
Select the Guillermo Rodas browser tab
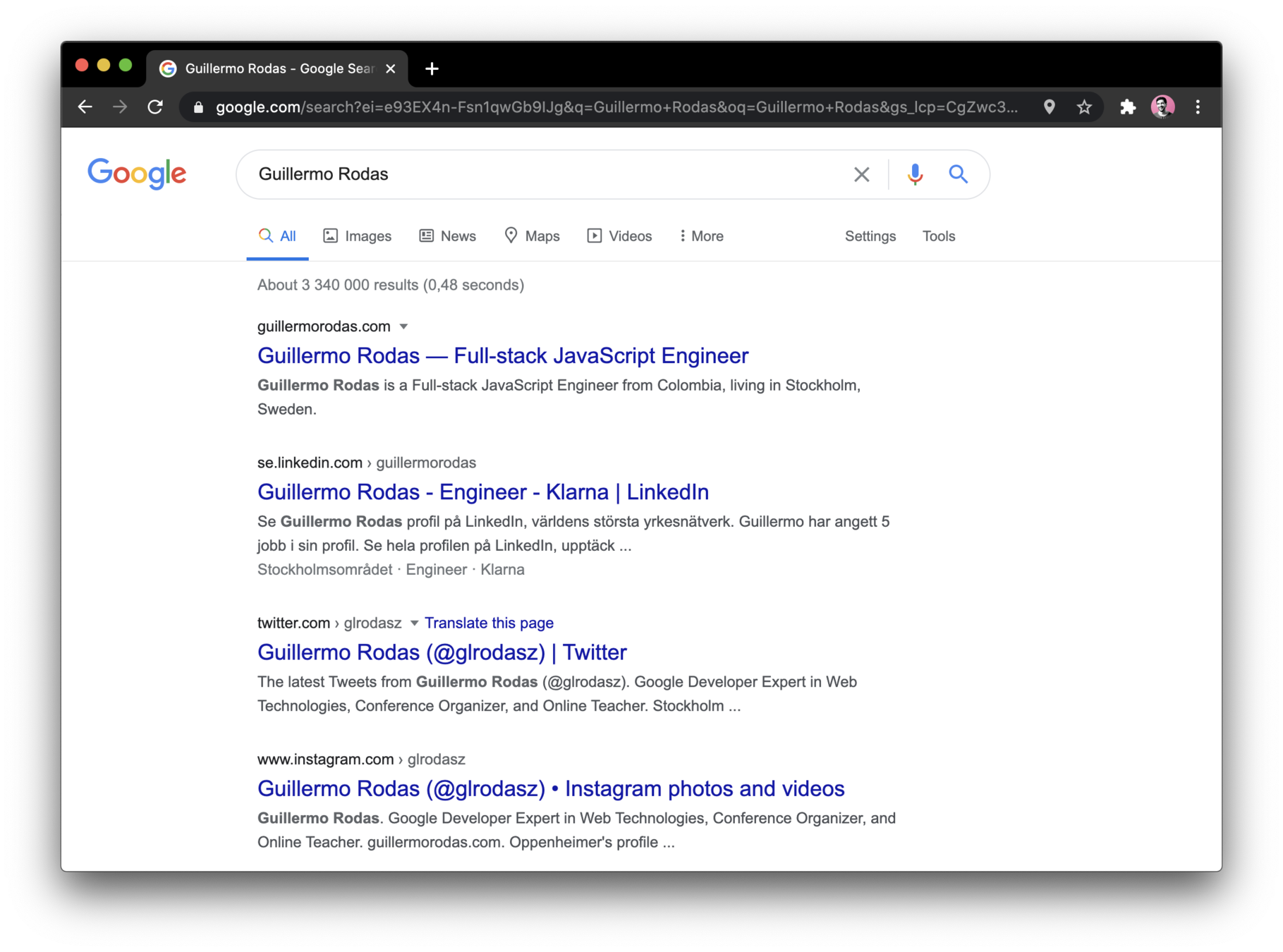(x=278, y=68)
